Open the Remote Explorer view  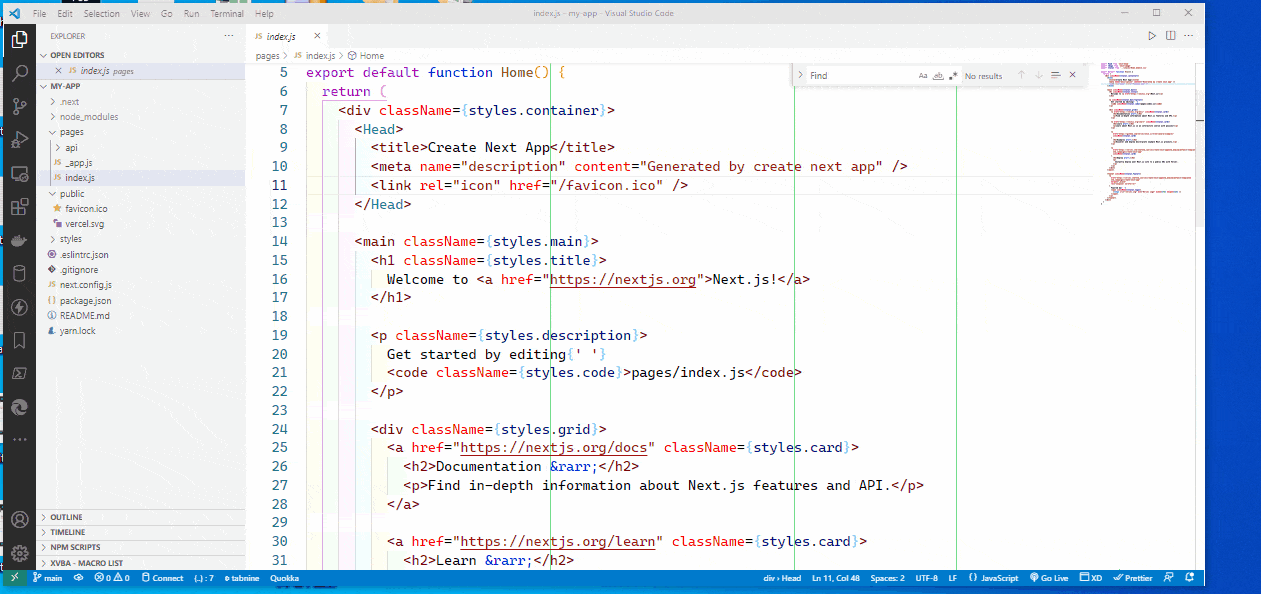click(x=19, y=173)
